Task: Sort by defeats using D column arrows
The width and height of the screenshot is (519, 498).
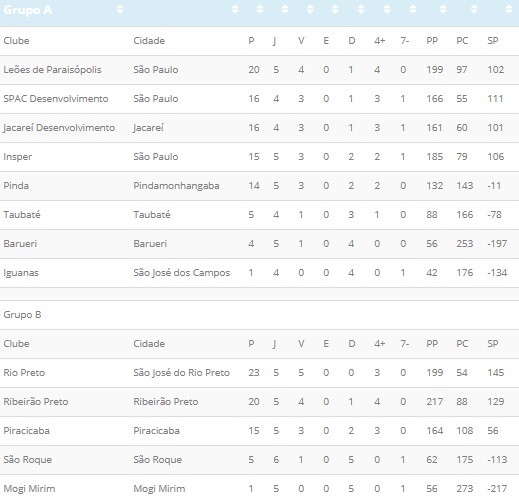Action: click(361, 9)
